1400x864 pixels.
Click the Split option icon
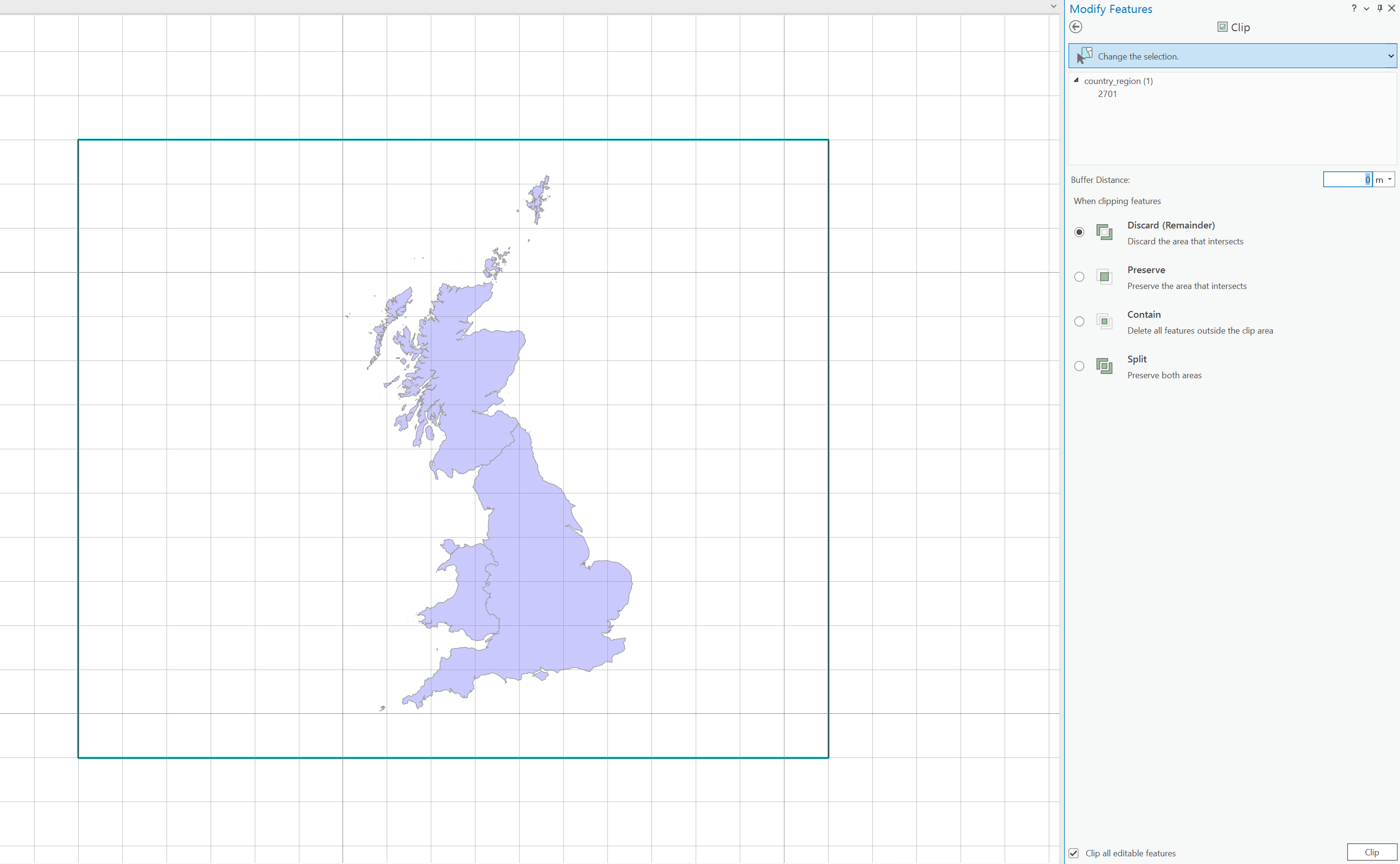tap(1104, 366)
